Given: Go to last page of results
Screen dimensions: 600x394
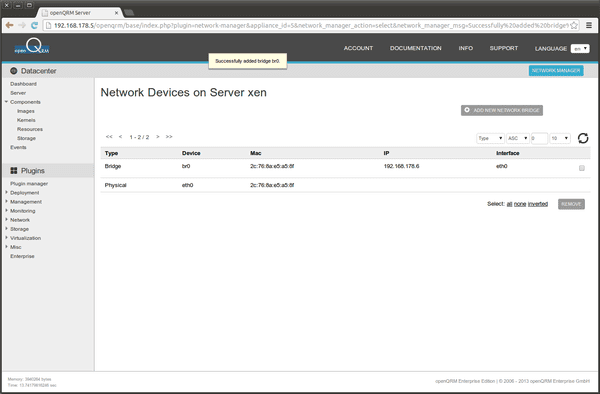Looking at the screenshot, I should (169, 137).
